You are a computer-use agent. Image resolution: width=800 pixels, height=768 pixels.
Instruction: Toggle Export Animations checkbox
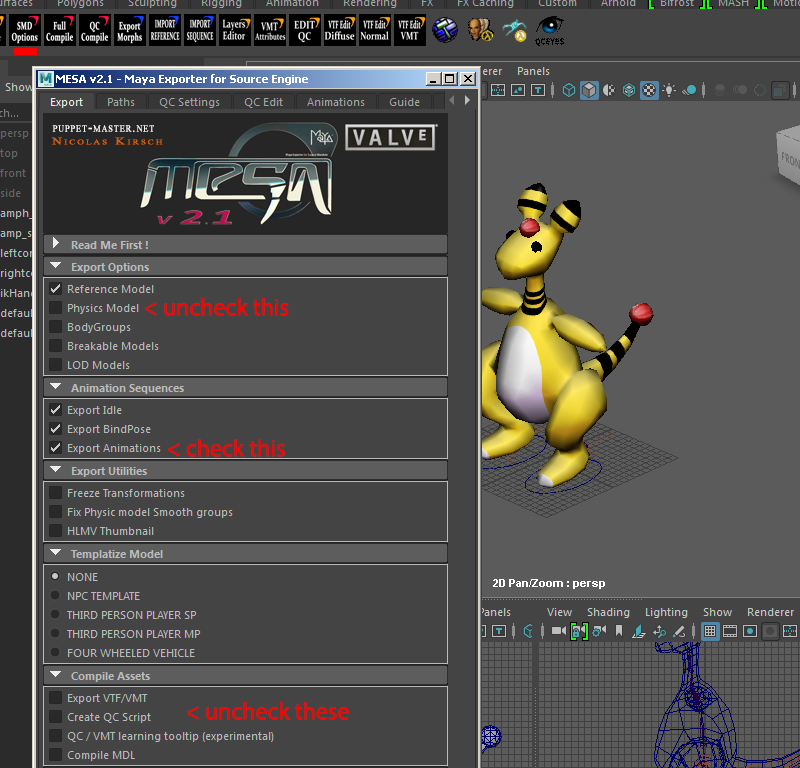click(x=56, y=448)
